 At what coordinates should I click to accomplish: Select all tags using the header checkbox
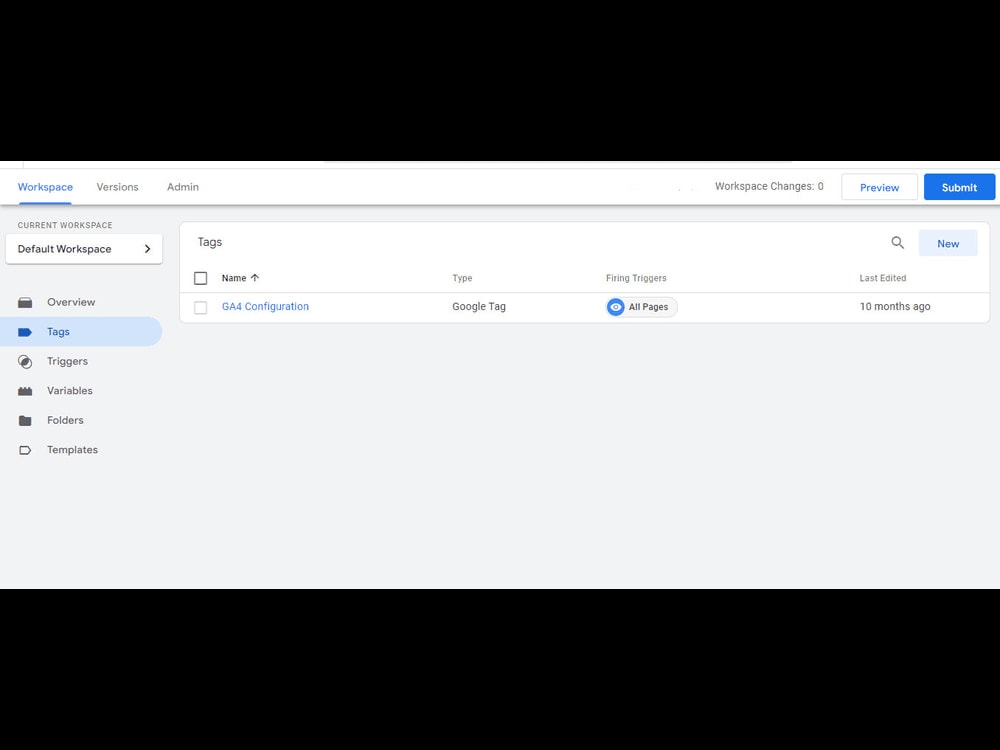pyautogui.click(x=200, y=277)
